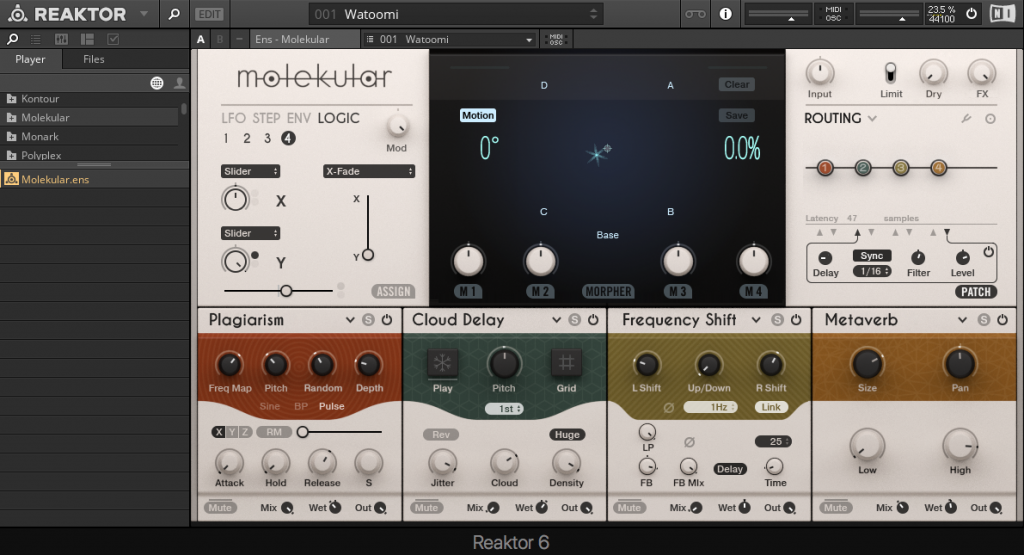Image resolution: width=1024 pixels, height=555 pixels.
Task: Toggle the Cloud Delay power button
Action: 593,319
